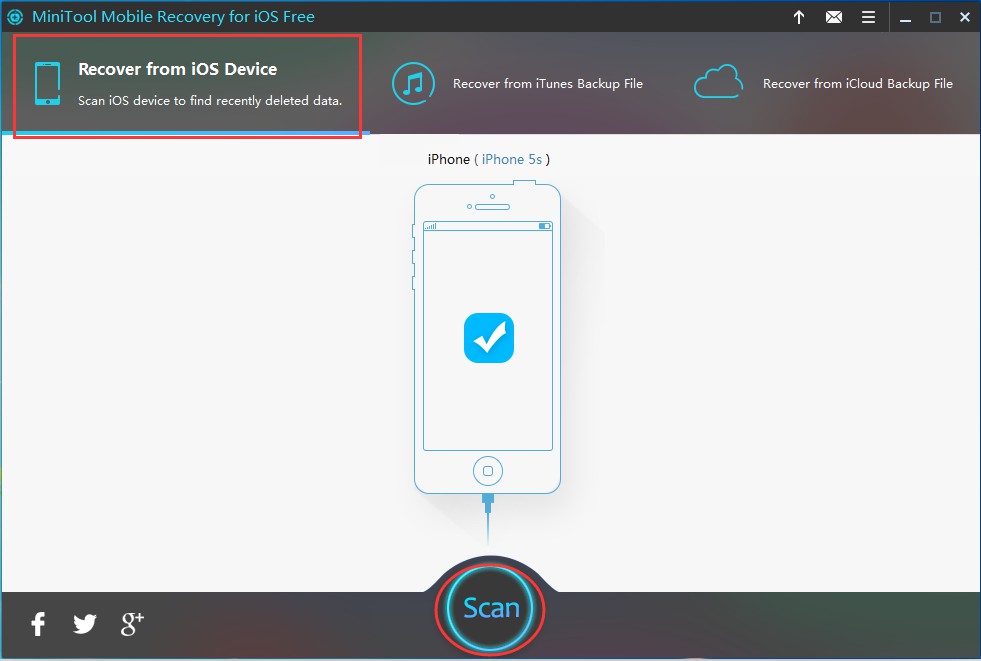
Task: Minimize the MiniTool window
Action: point(905,18)
